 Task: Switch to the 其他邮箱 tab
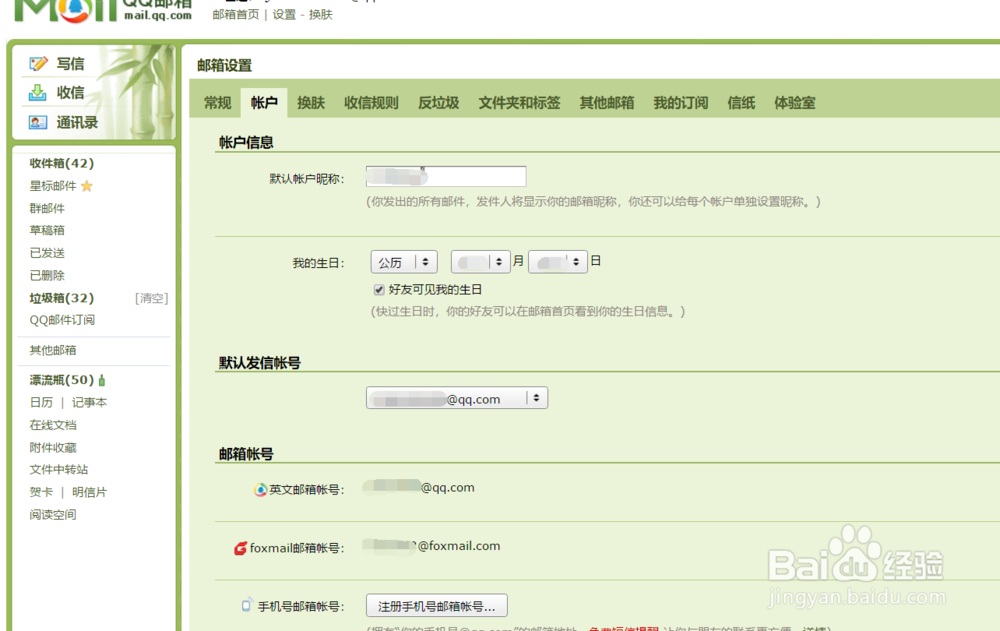(x=607, y=103)
